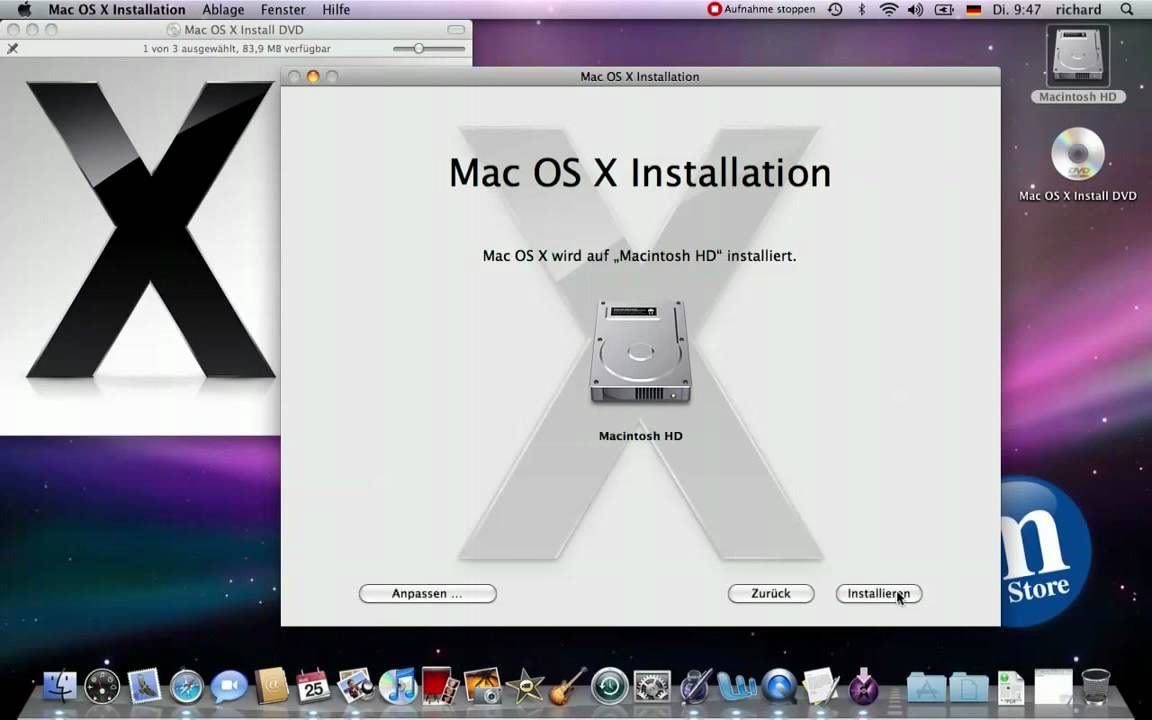Open Wi-Fi status menu
This screenshot has width=1152, height=720.
[889, 10]
